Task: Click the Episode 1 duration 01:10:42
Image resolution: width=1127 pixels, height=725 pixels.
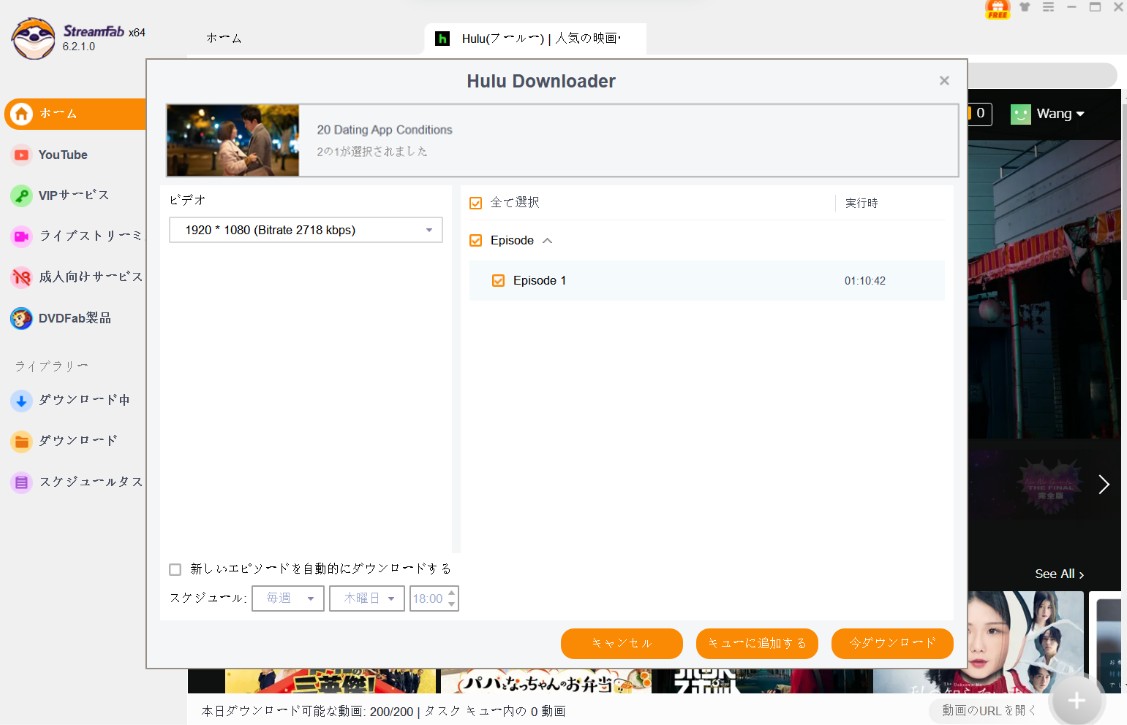Action: pos(865,281)
